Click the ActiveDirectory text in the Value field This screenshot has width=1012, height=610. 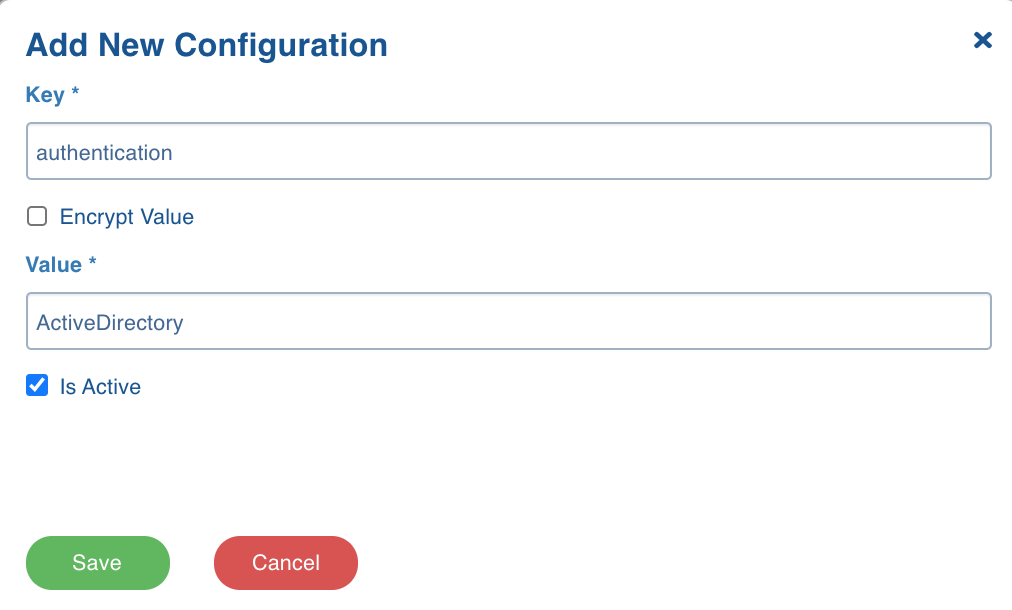110,323
